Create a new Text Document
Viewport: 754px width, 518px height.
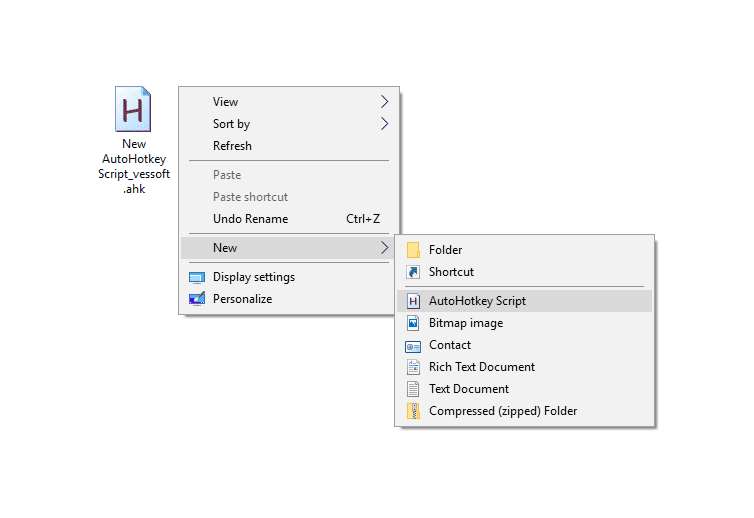[468, 389]
